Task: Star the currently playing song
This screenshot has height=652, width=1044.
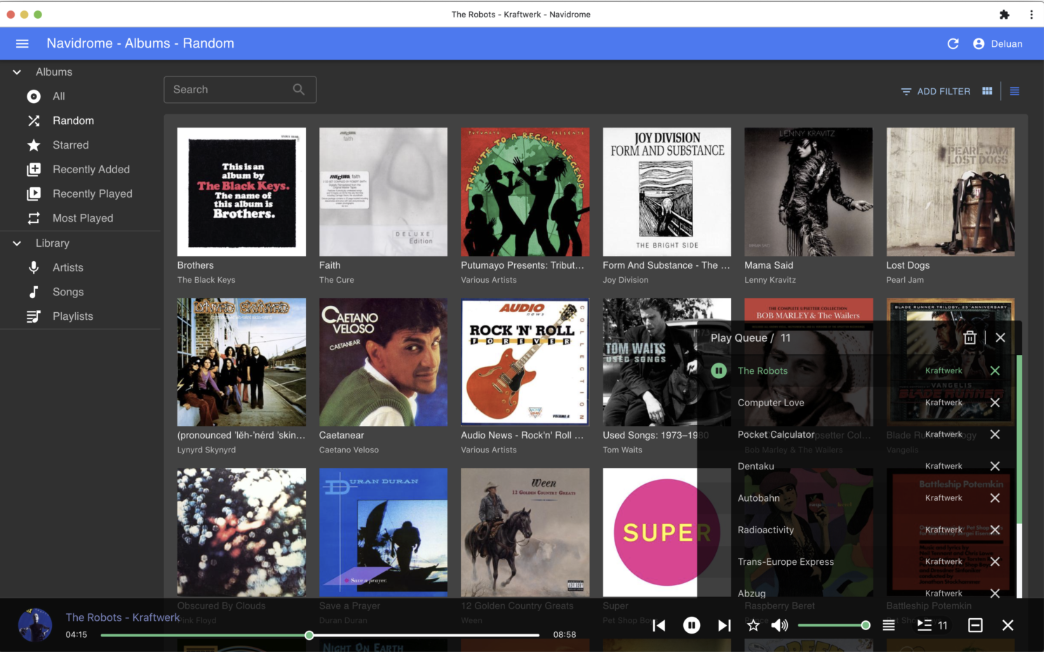Action: [x=753, y=625]
